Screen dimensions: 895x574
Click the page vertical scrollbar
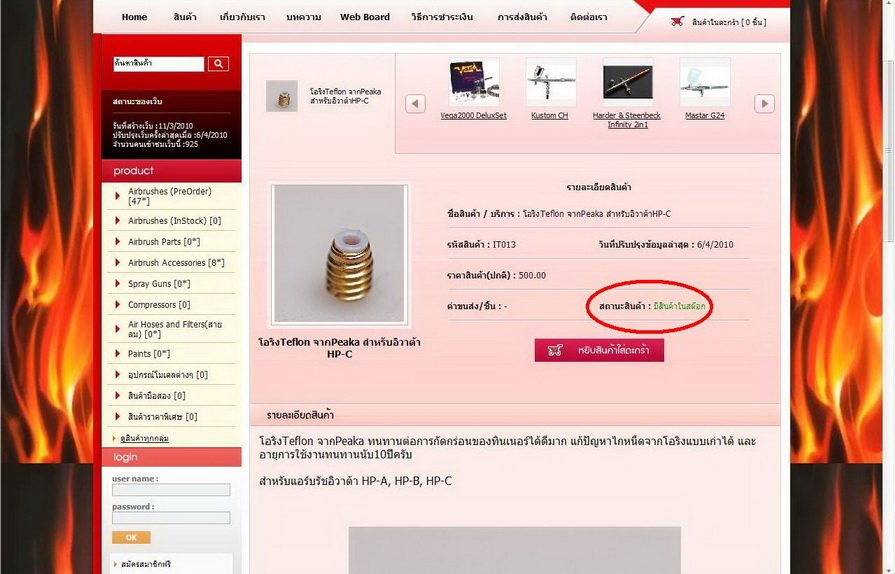(x=888, y=148)
